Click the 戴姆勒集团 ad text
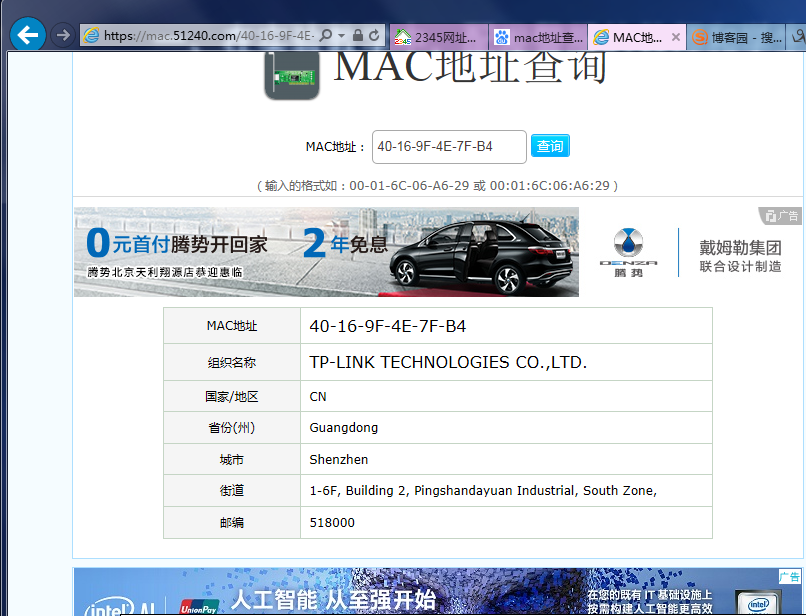 (x=740, y=248)
